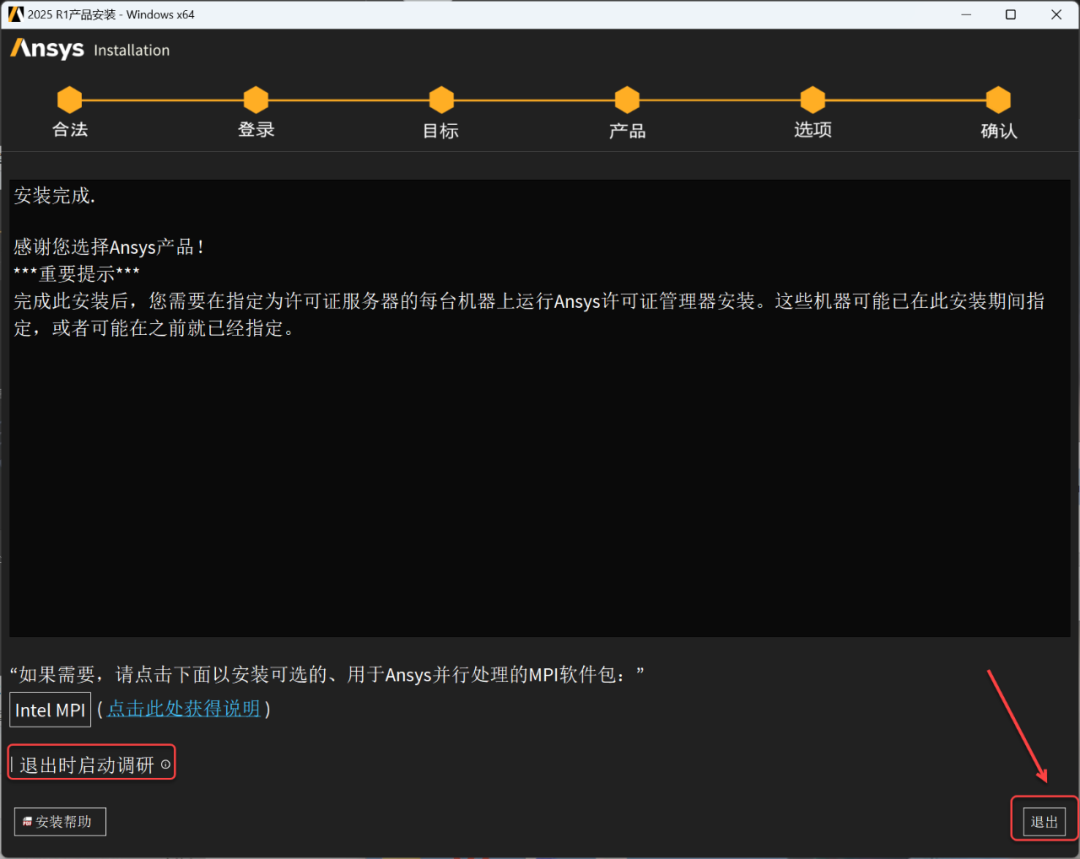The width and height of the screenshot is (1080, 859).
Task: Open the 安装帮助 PDF help
Action: (x=60, y=822)
